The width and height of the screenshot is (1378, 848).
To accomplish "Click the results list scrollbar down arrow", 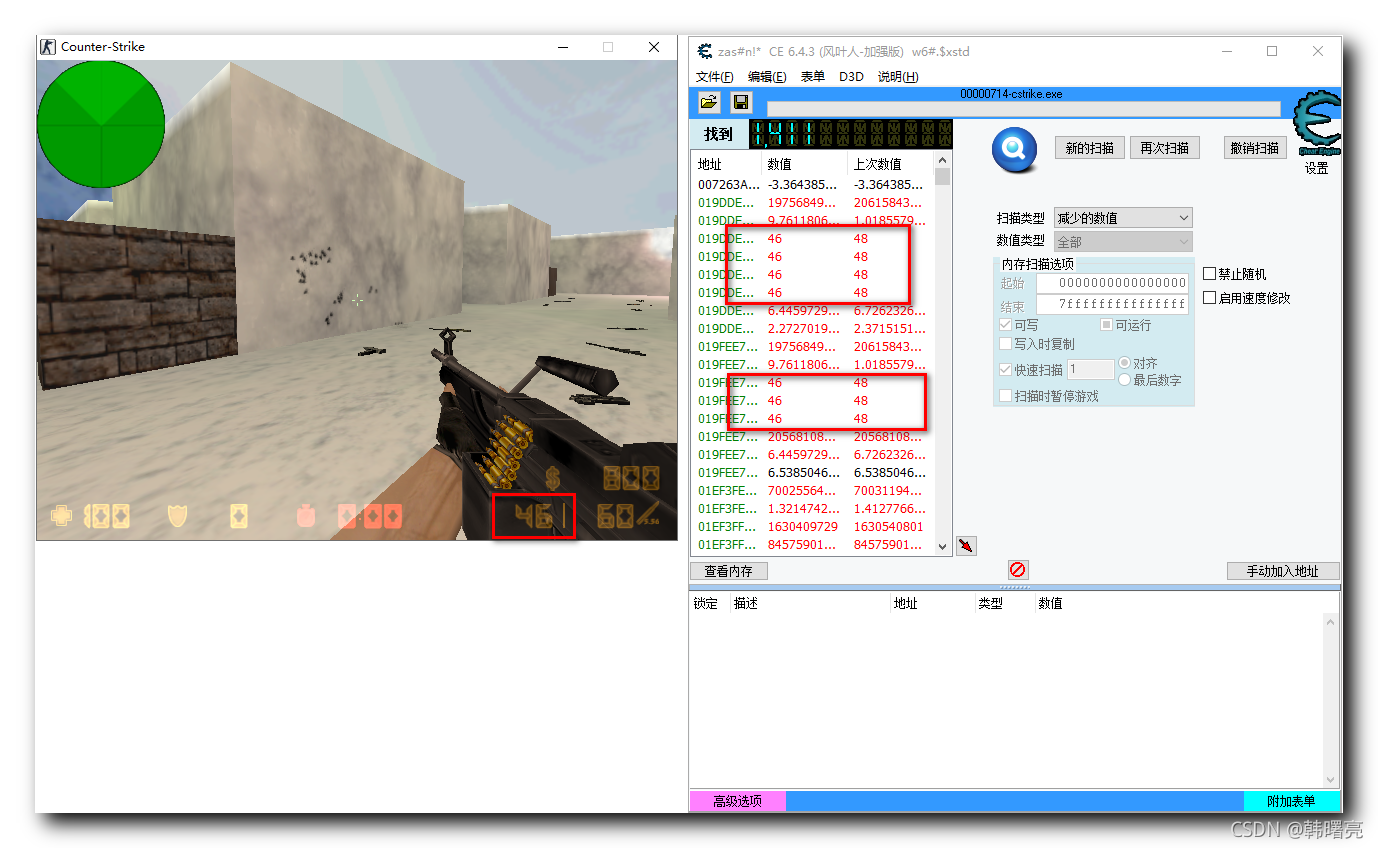I will 942,546.
